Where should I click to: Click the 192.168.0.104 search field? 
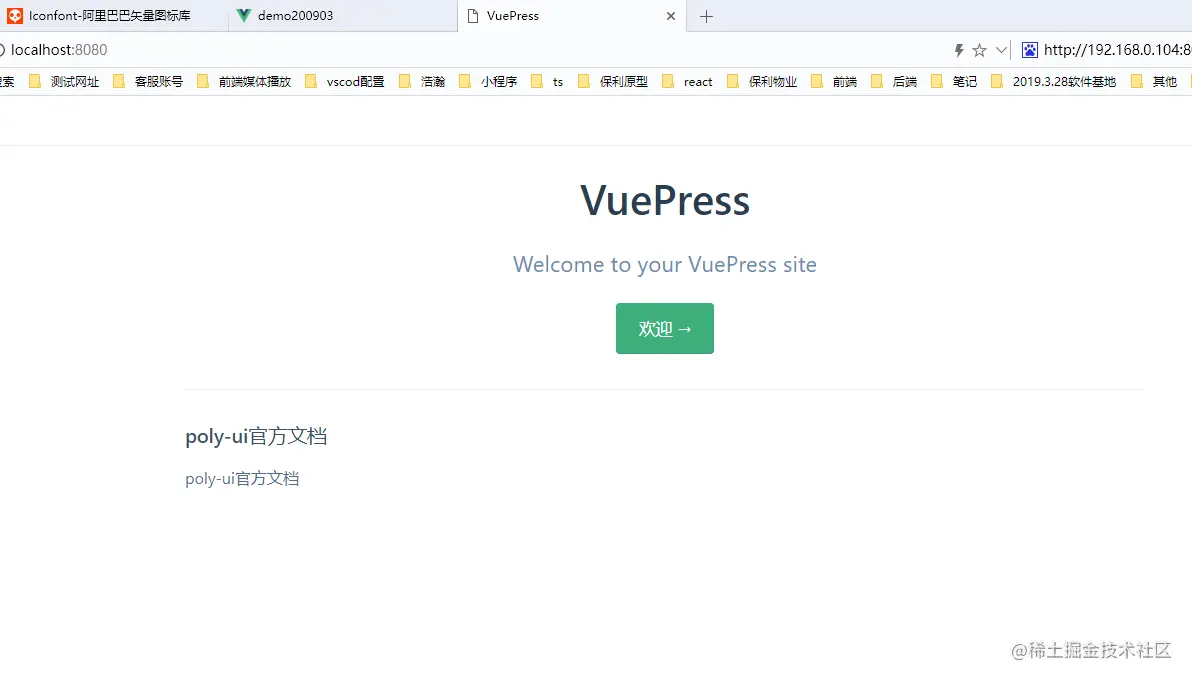coord(1117,50)
